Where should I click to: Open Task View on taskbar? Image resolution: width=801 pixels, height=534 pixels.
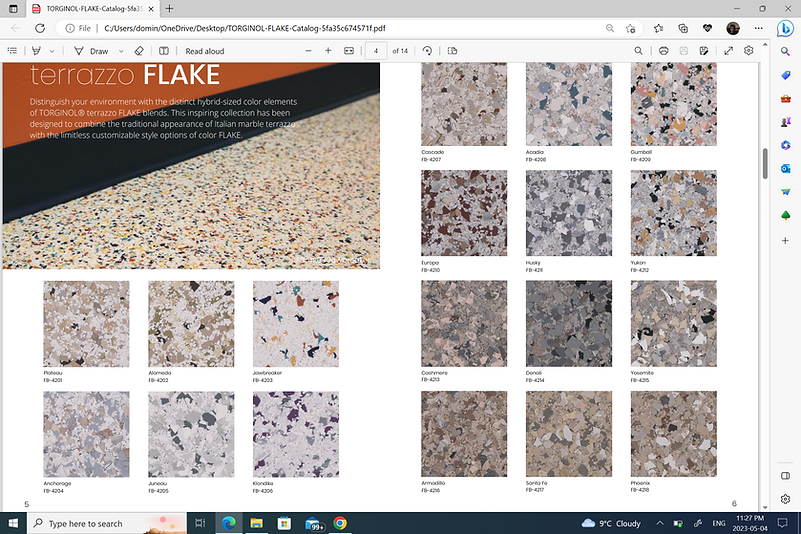click(x=200, y=523)
